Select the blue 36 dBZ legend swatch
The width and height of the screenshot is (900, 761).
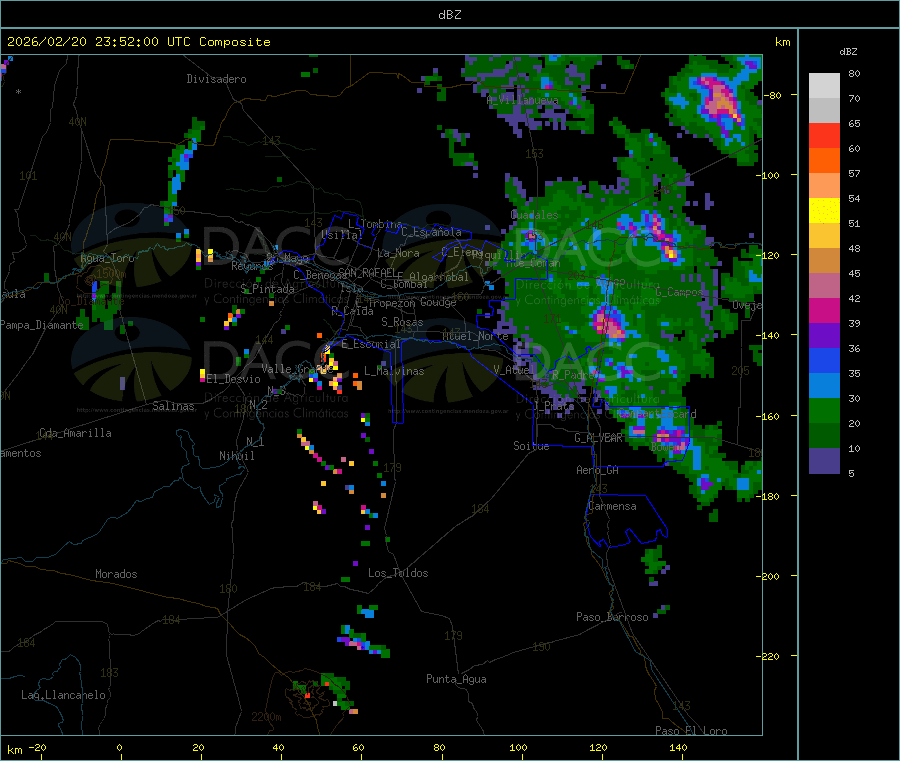[x=824, y=360]
